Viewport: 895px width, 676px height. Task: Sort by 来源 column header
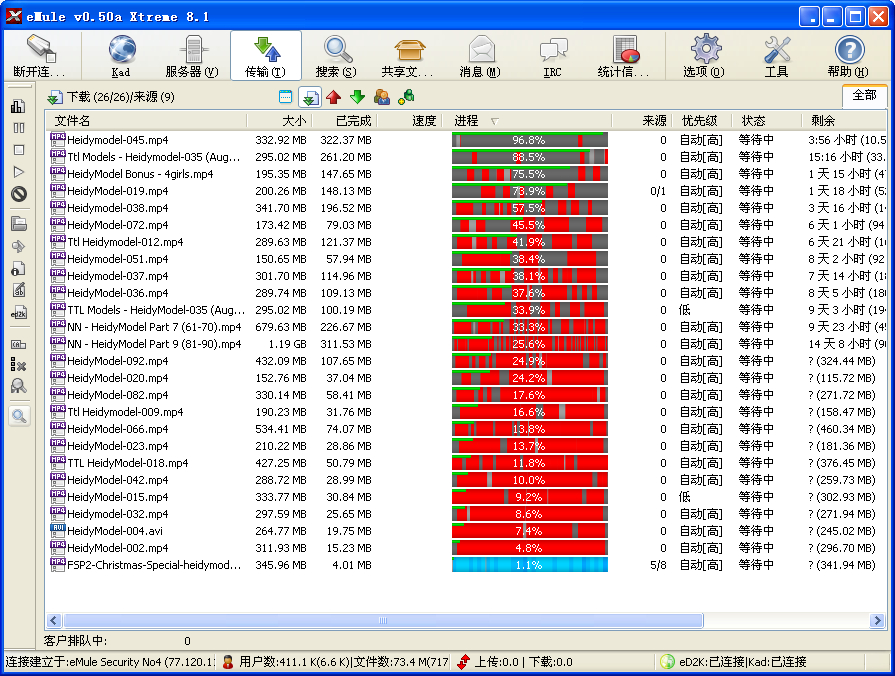(x=642, y=121)
